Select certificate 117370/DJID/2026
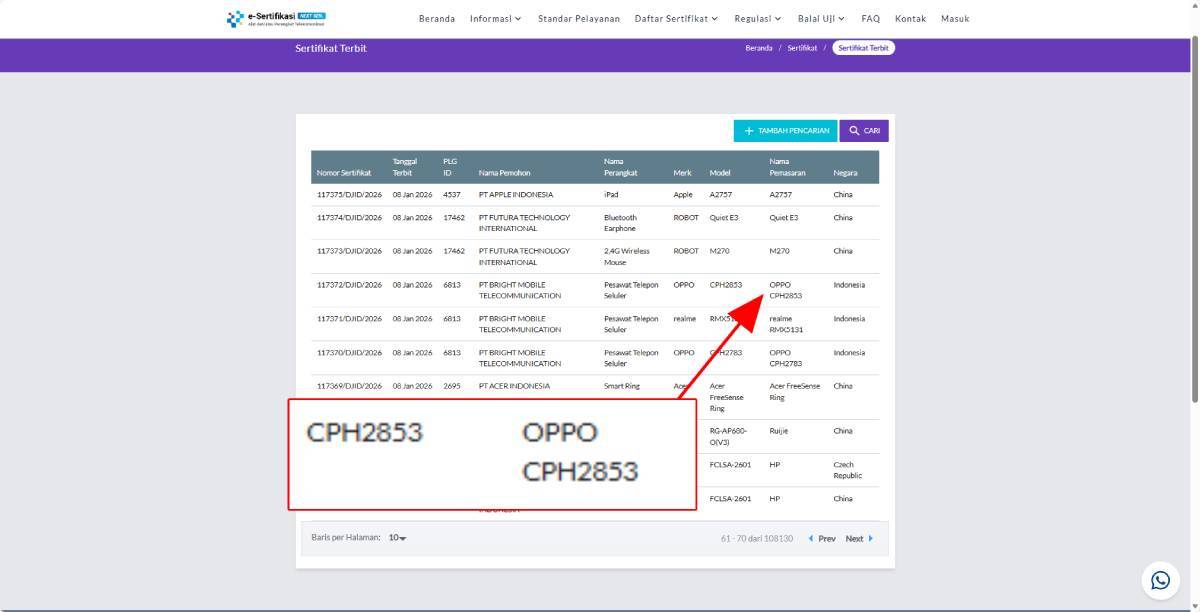1200x612 pixels. click(x=349, y=353)
